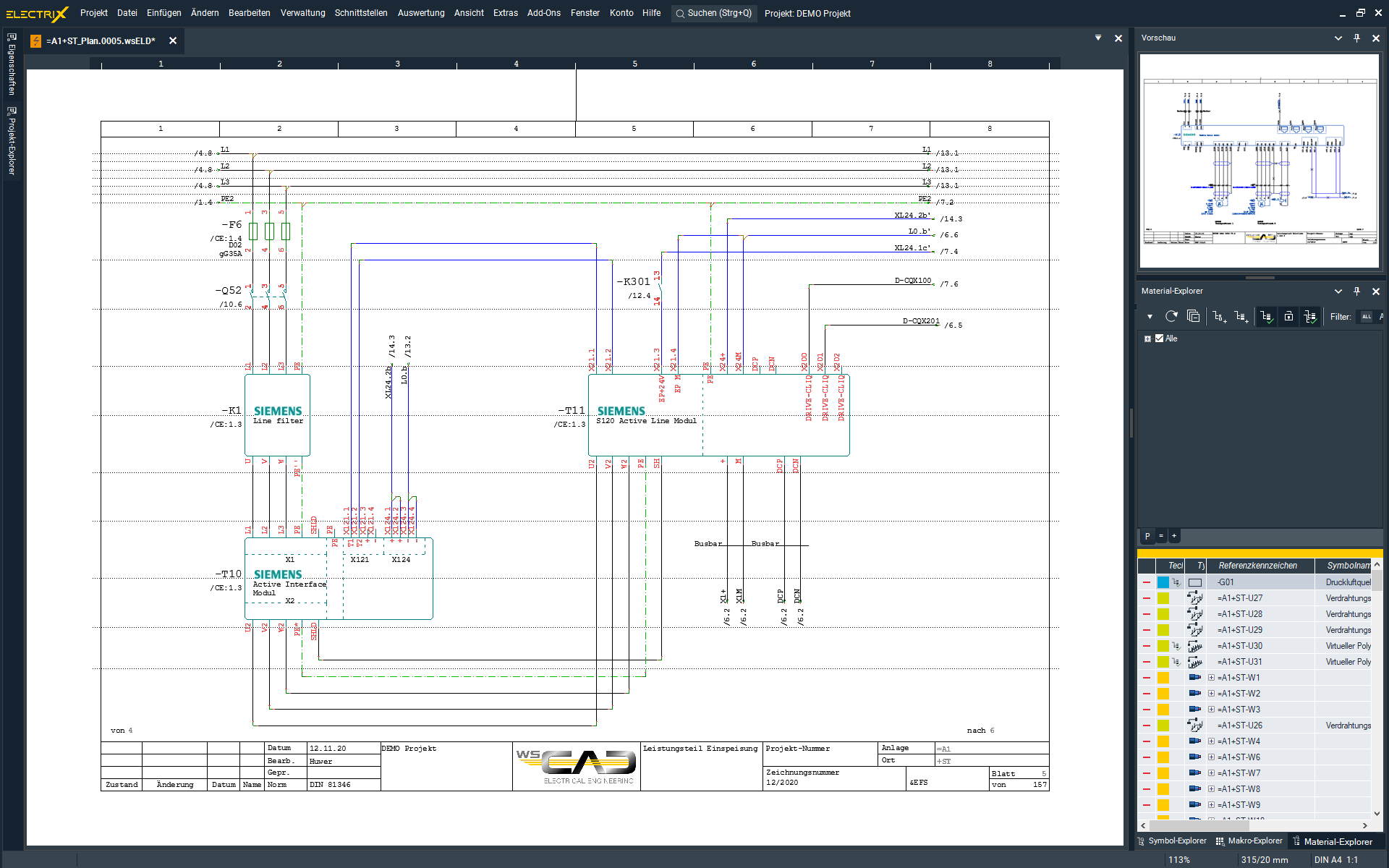Toggle the ALL filter button
1389x868 pixels.
click(x=1366, y=316)
